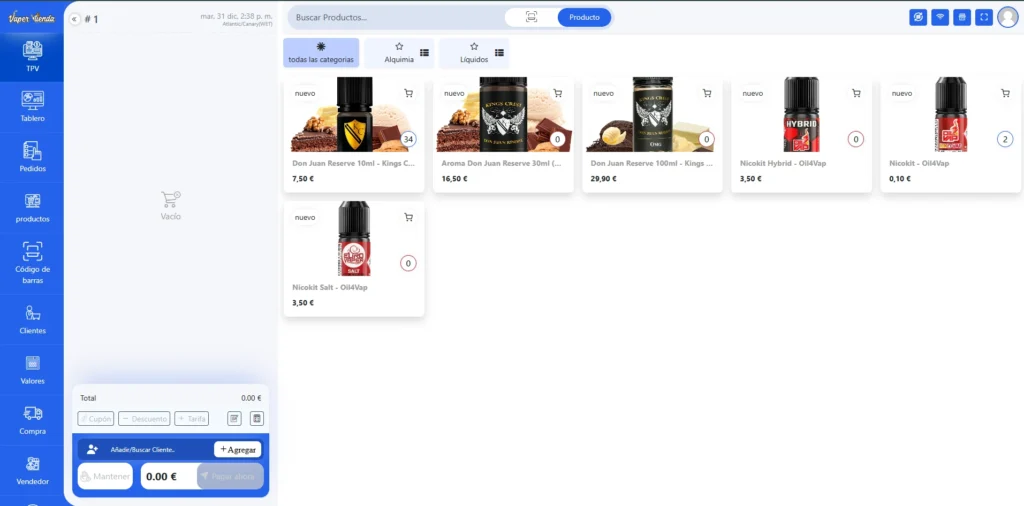Screen dimensions: 1024x506
Task: Click stock badge 34 on Don Juan 10ml
Action: [x=408, y=139]
